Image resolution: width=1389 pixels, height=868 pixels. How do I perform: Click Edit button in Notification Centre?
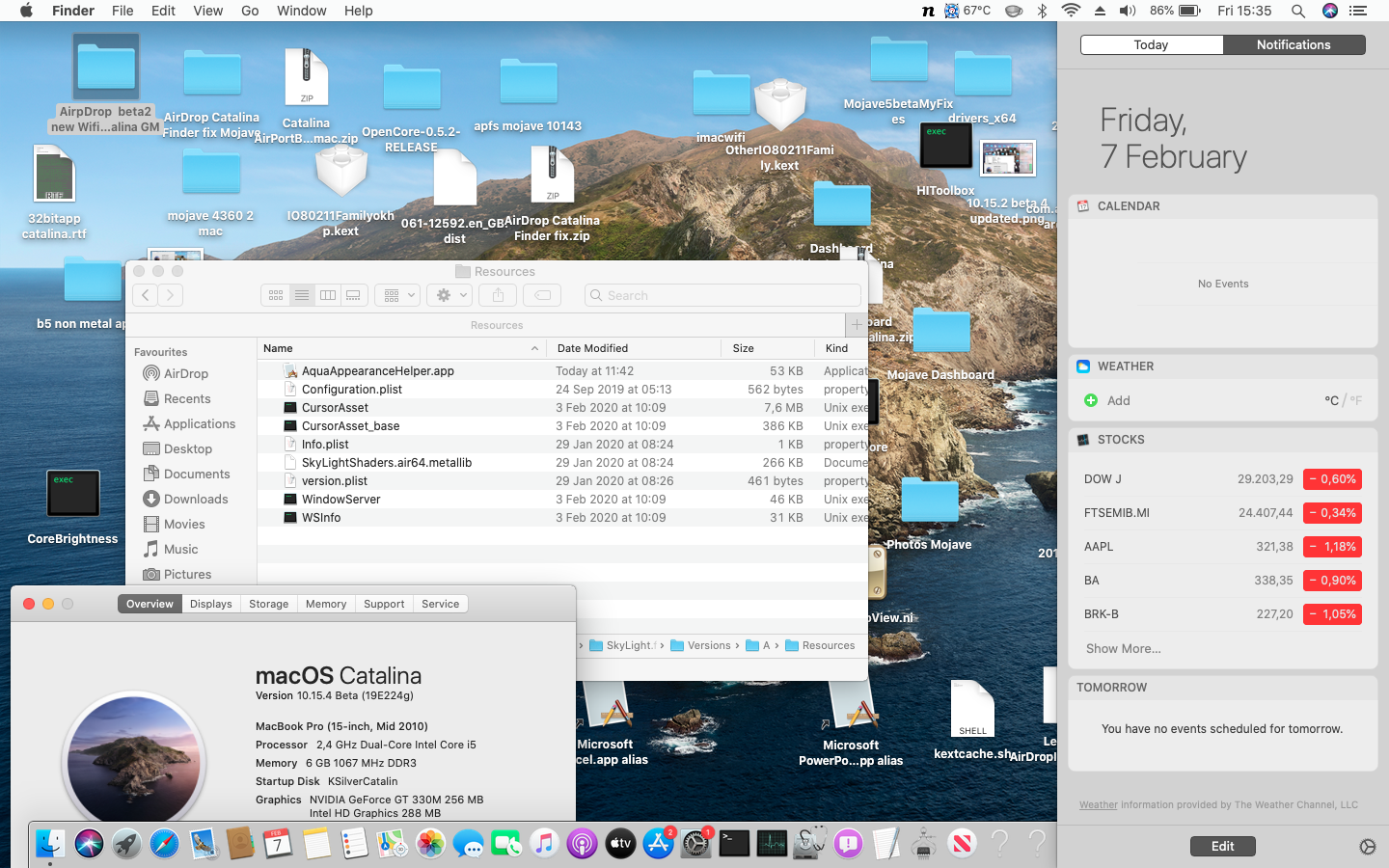click(1222, 846)
